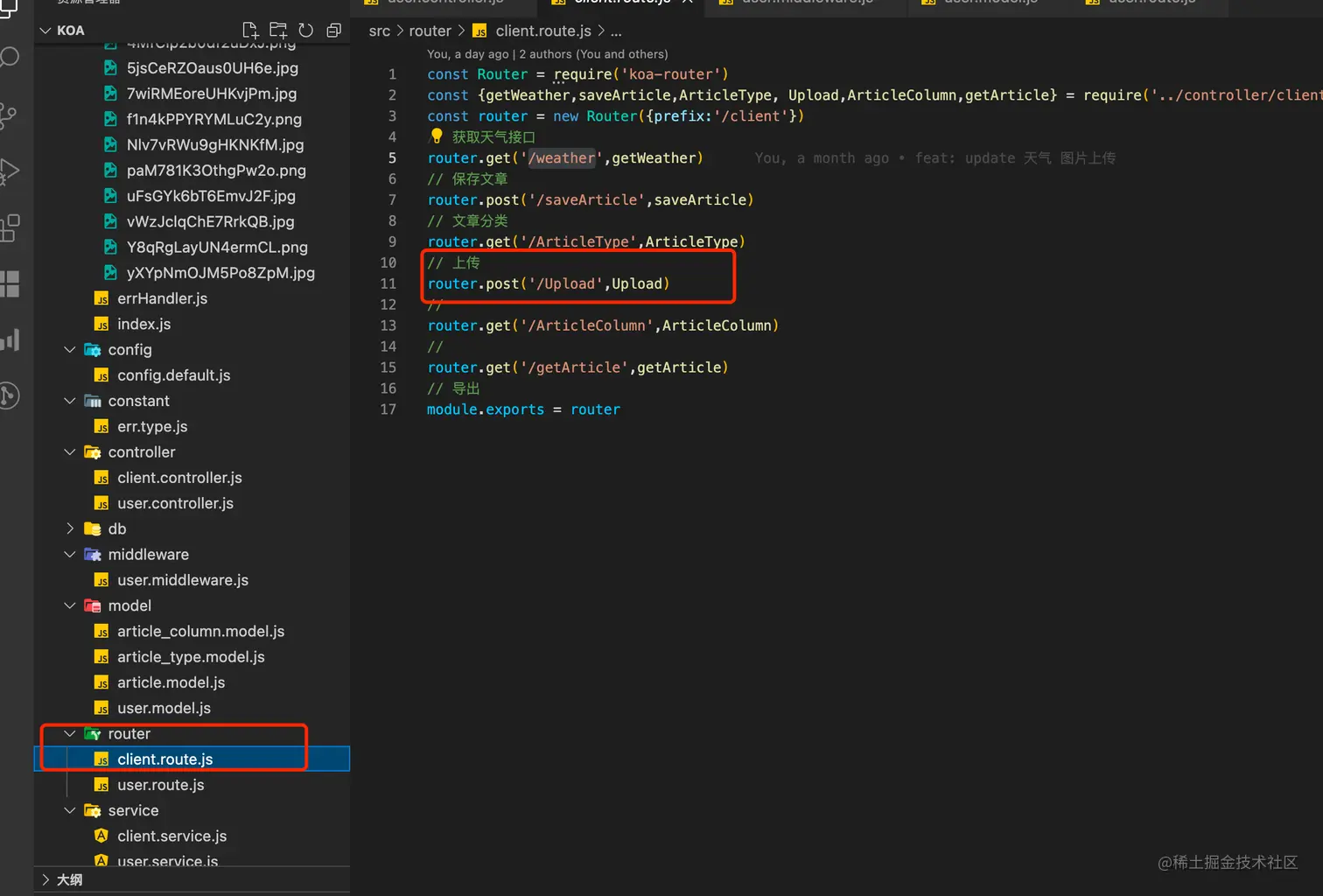Open yXYpNmOJM5Po8ZpM.jpg in the explorer
The height and width of the screenshot is (896, 1323).
coord(220,272)
